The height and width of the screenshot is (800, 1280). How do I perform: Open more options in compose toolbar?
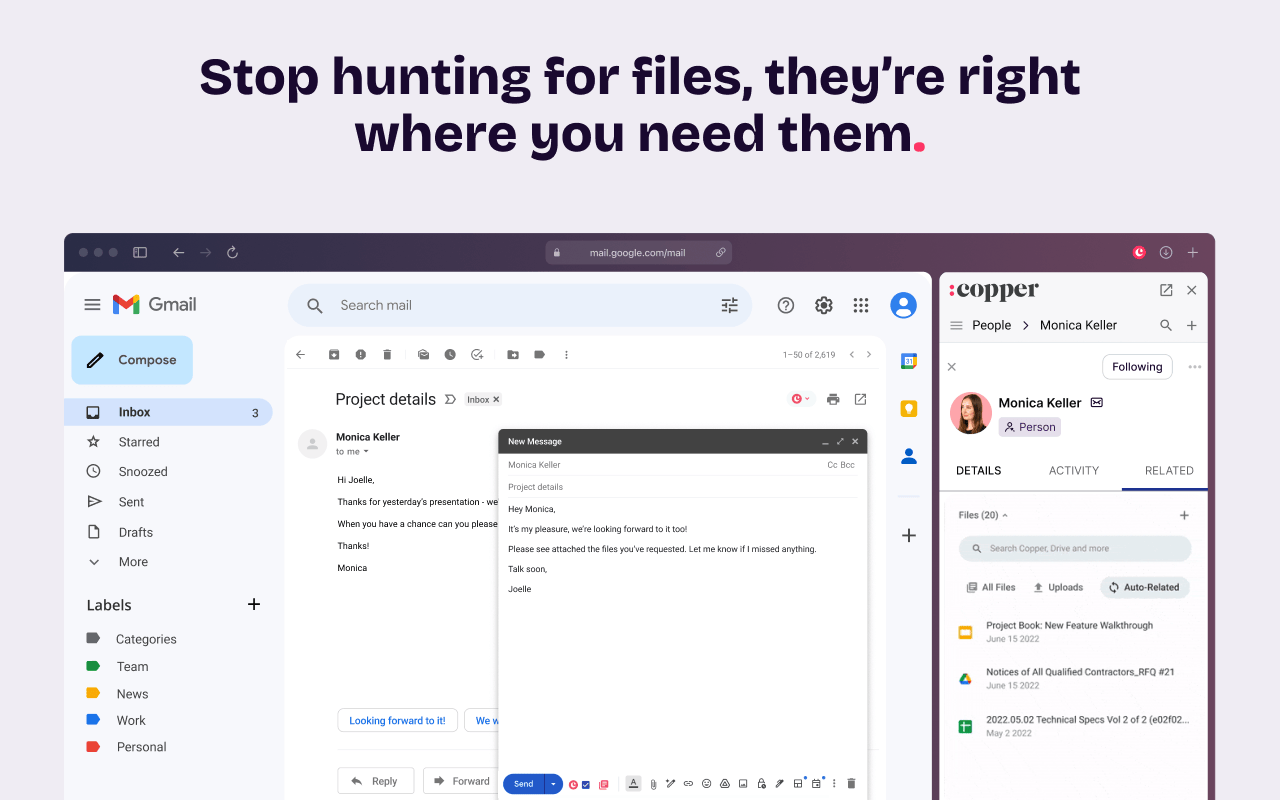click(834, 784)
